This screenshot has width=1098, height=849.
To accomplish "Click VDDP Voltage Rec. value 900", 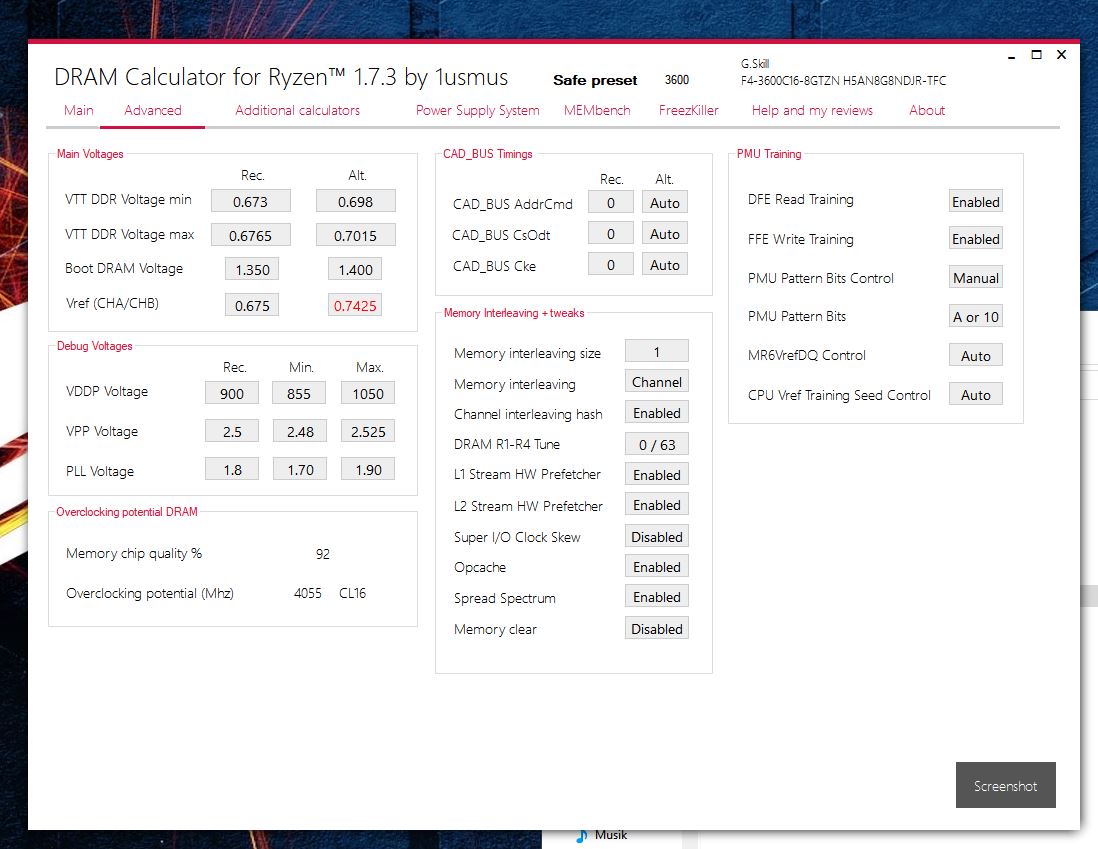I will (232, 393).
